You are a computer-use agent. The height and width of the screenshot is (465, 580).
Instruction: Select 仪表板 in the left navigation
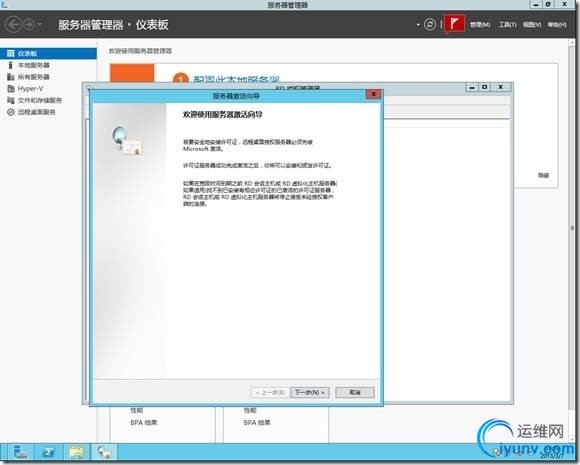pos(48,54)
